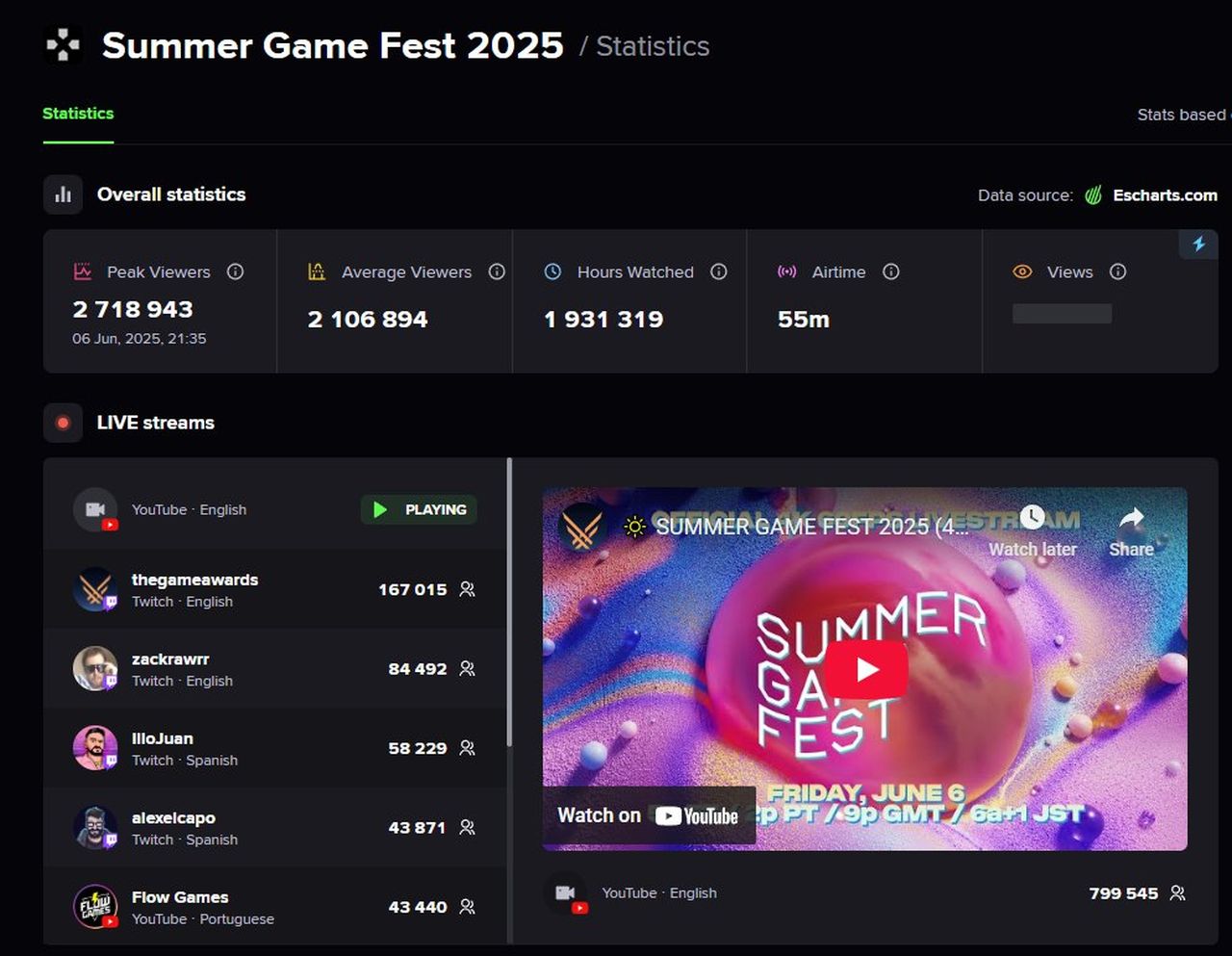Select the Average Viewers graph icon
1232x956 pixels.
pos(316,271)
